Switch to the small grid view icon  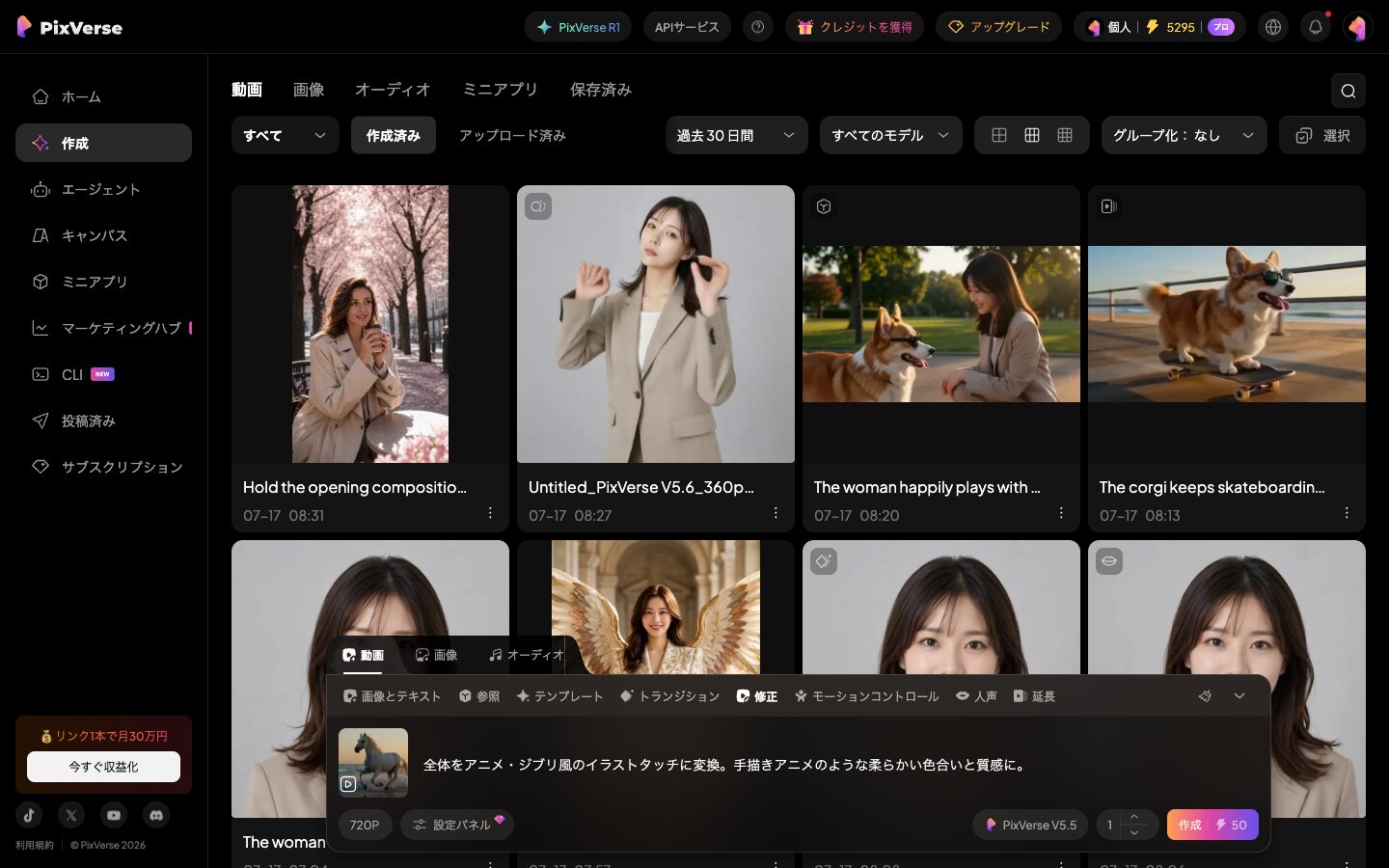tap(1065, 135)
